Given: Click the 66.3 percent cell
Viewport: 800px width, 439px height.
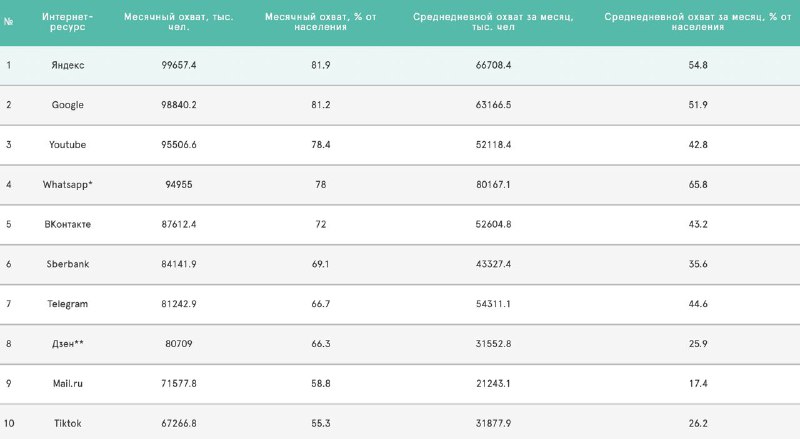Looking at the screenshot, I should (x=320, y=344).
